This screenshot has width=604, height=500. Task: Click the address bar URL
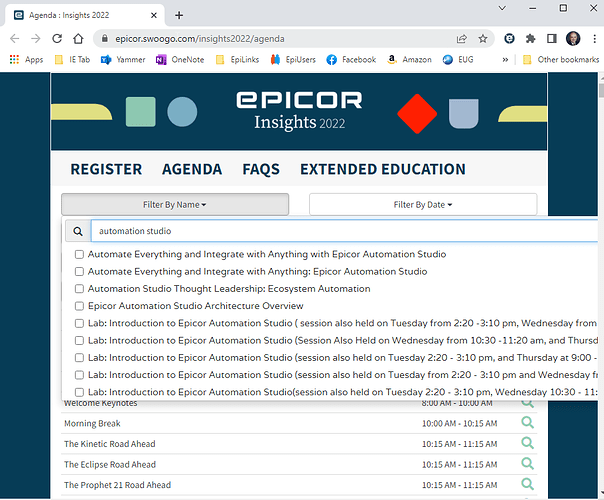pos(200,39)
